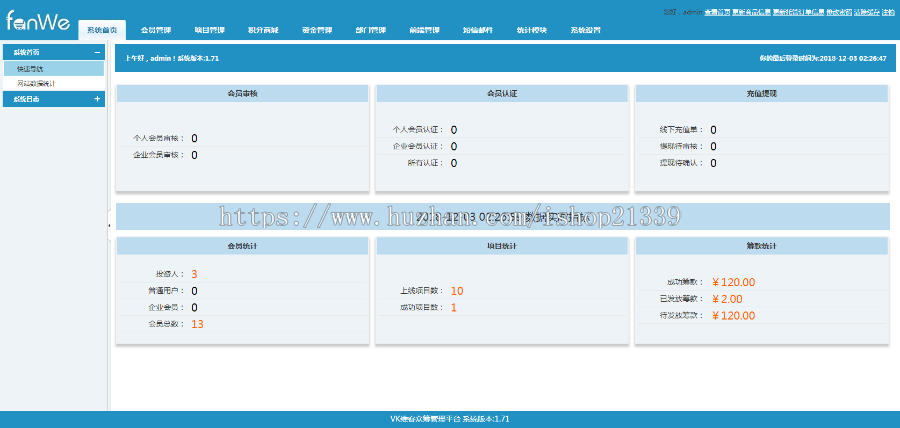This screenshot has height=428, width=900.
Task: Click the 个人会员审核 count value
Action: click(195, 138)
